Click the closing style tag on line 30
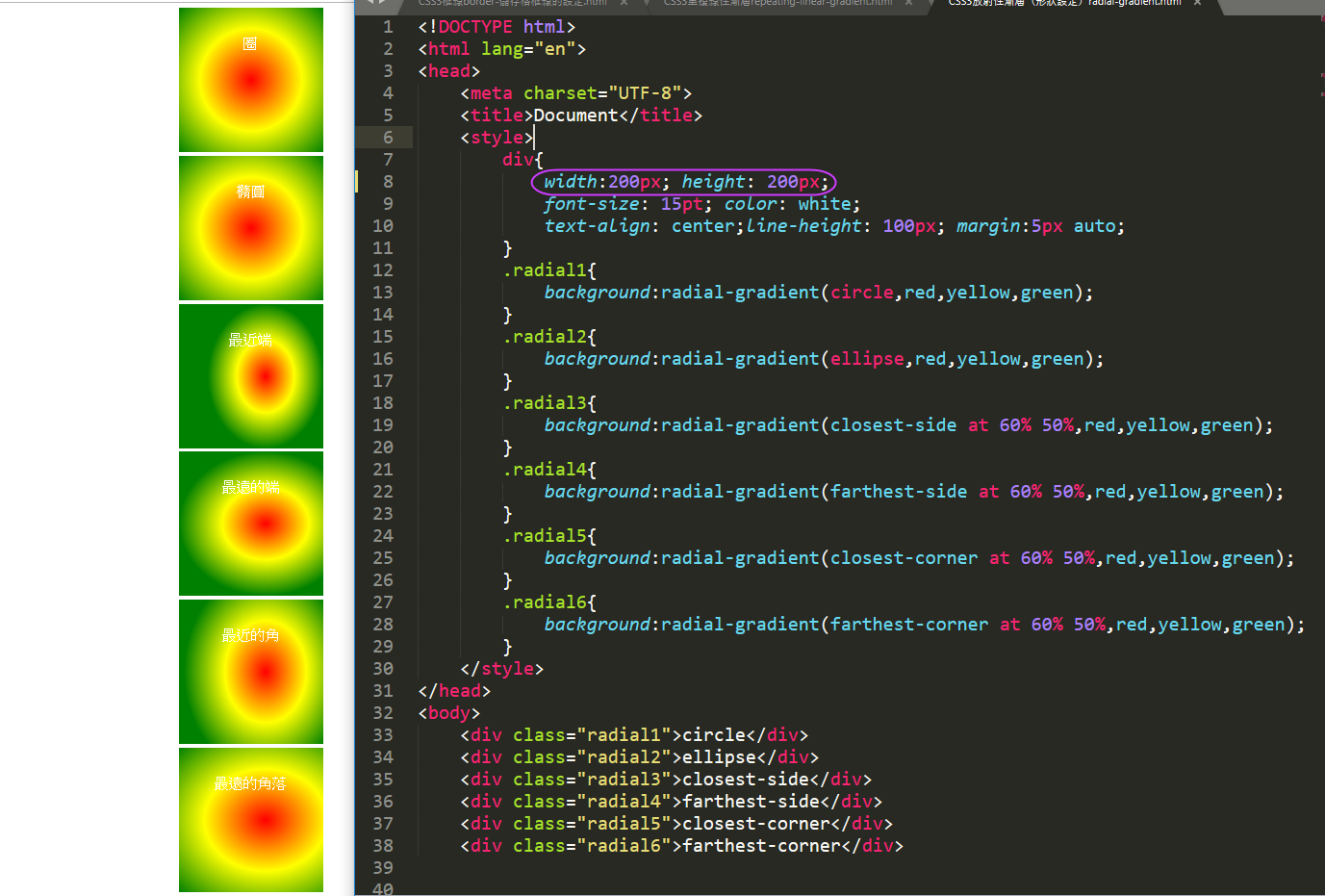The image size is (1325, 896). 501,669
